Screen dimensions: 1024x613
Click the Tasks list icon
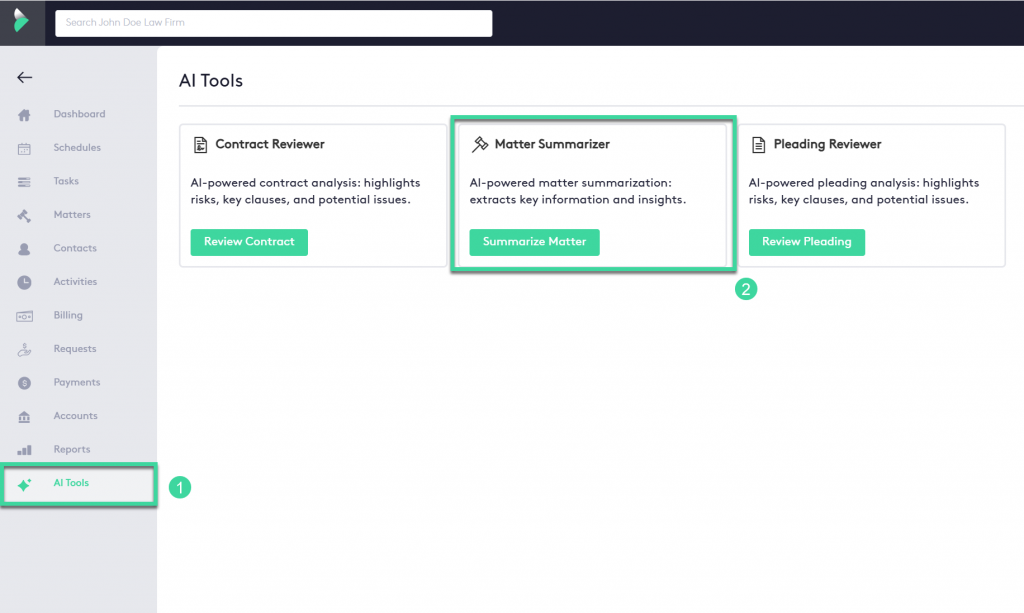click(x=25, y=182)
